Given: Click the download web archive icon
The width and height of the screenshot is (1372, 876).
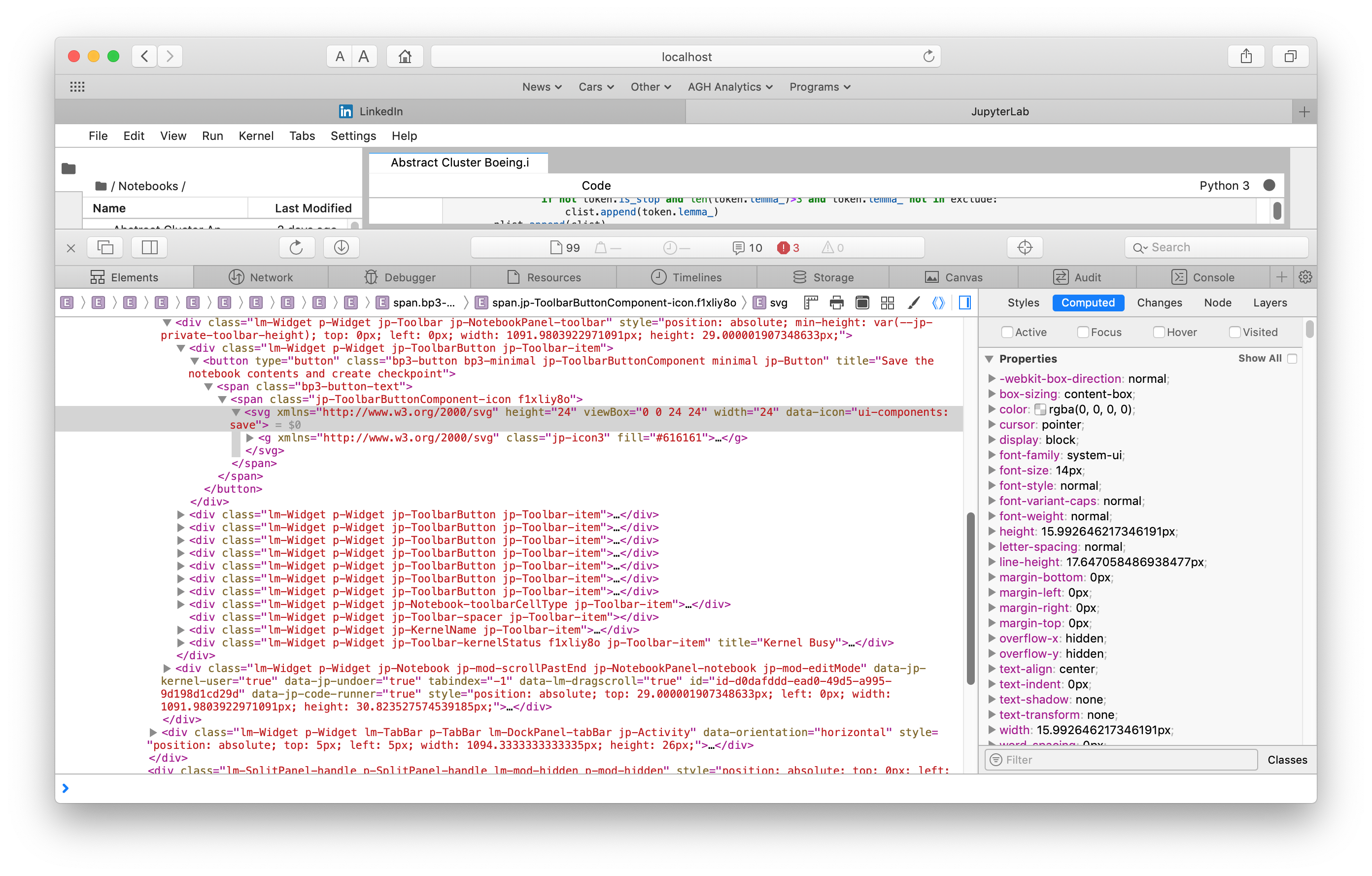Looking at the screenshot, I should pos(342,247).
